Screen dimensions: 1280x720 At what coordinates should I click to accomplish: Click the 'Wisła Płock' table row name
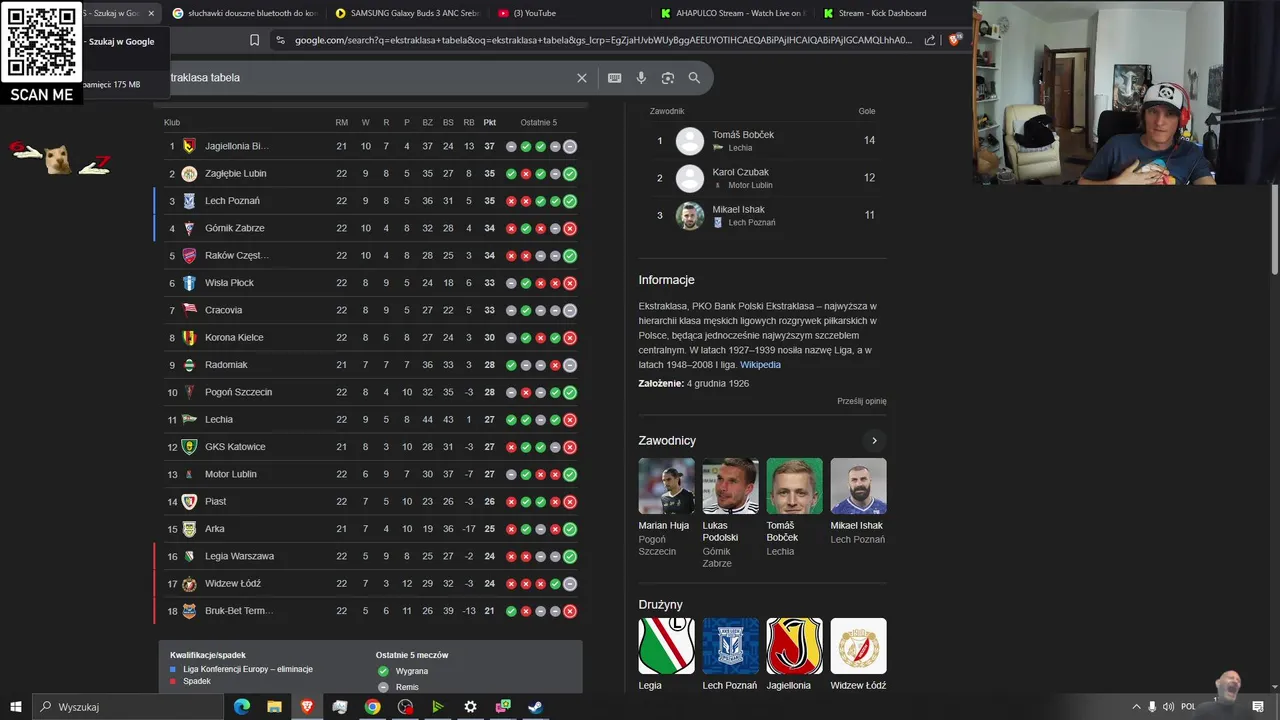[x=229, y=283]
